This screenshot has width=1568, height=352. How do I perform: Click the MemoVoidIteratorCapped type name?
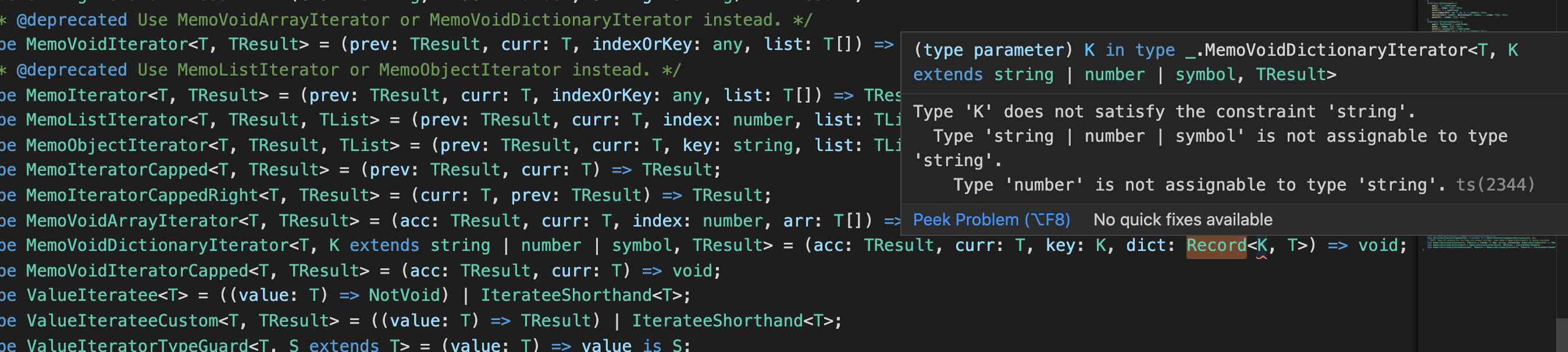[x=137, y=271]
